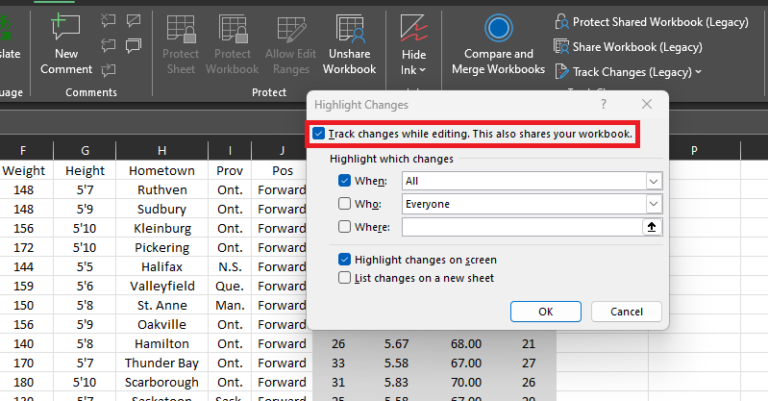Click the Man. province cell

(x=230, y=305)
